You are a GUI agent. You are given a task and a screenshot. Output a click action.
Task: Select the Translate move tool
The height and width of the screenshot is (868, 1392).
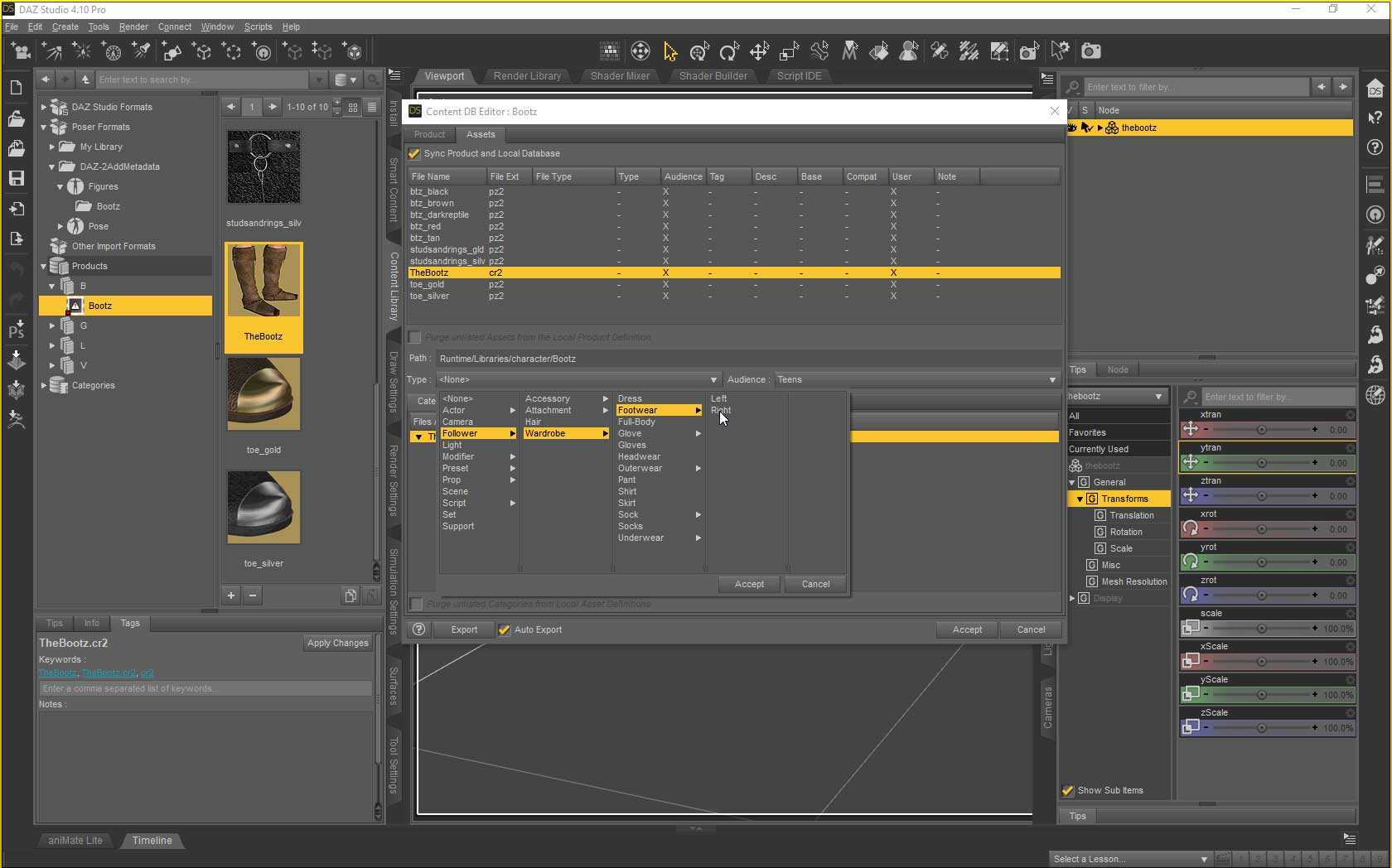(759, 52)
